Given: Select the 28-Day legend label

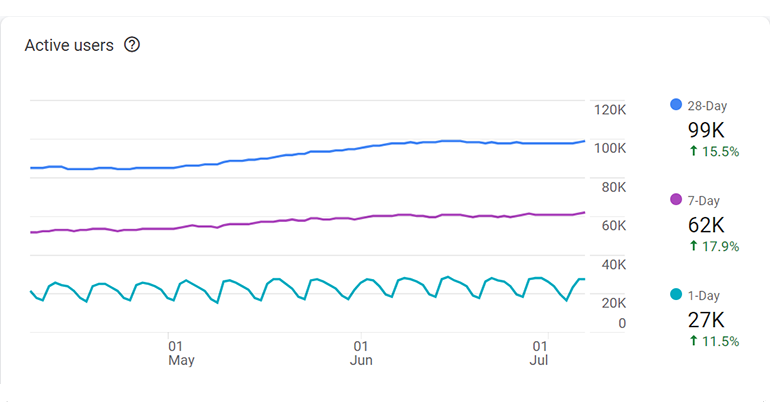Looking at the screenshot, I should click(707, 105).
